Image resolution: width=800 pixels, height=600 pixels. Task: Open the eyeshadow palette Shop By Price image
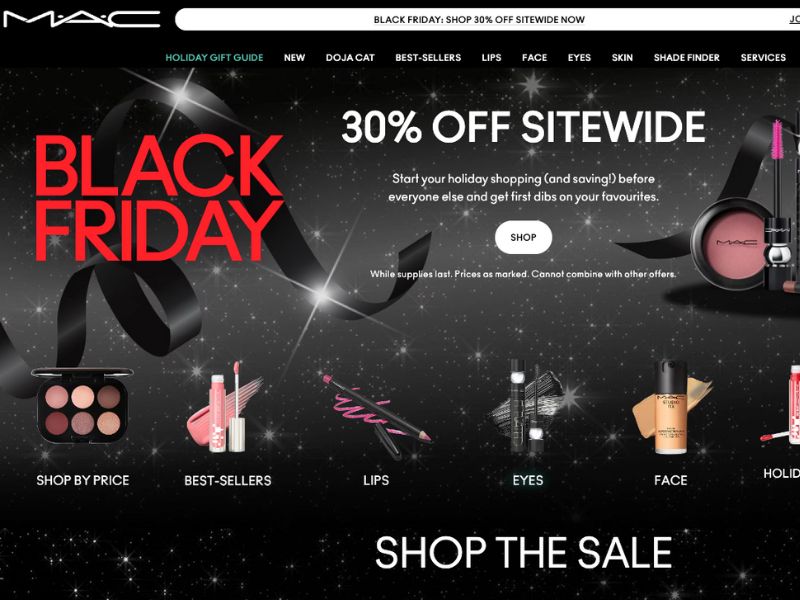(82, 406)
